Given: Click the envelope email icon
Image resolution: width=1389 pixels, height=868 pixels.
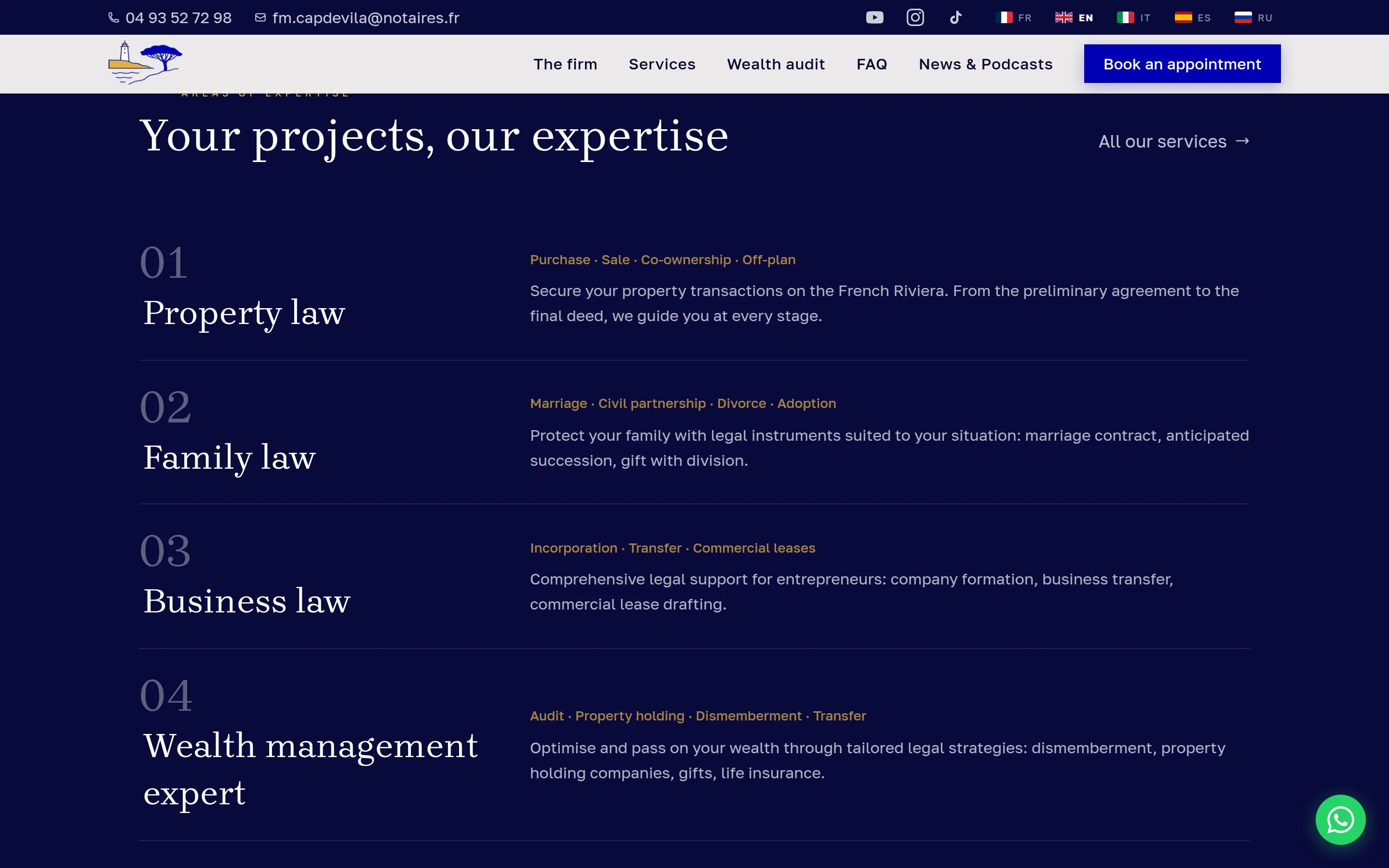Looking at the screenshot, I should (x=260, y=18).
